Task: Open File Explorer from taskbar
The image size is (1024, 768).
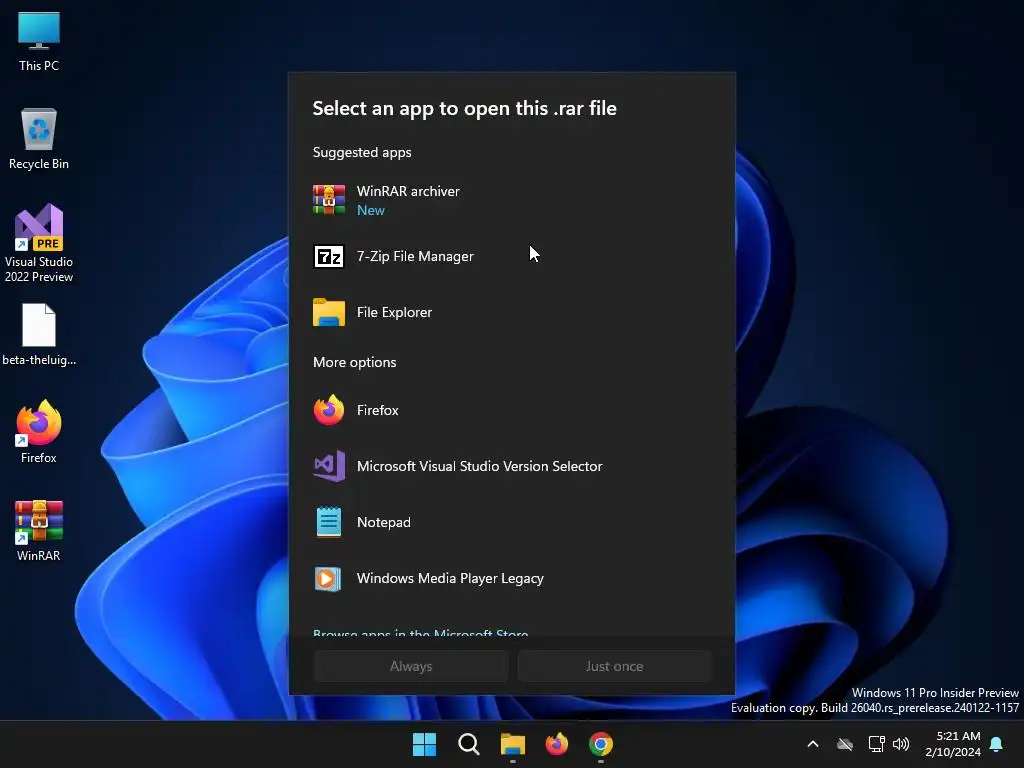Action: pos(513,744)
